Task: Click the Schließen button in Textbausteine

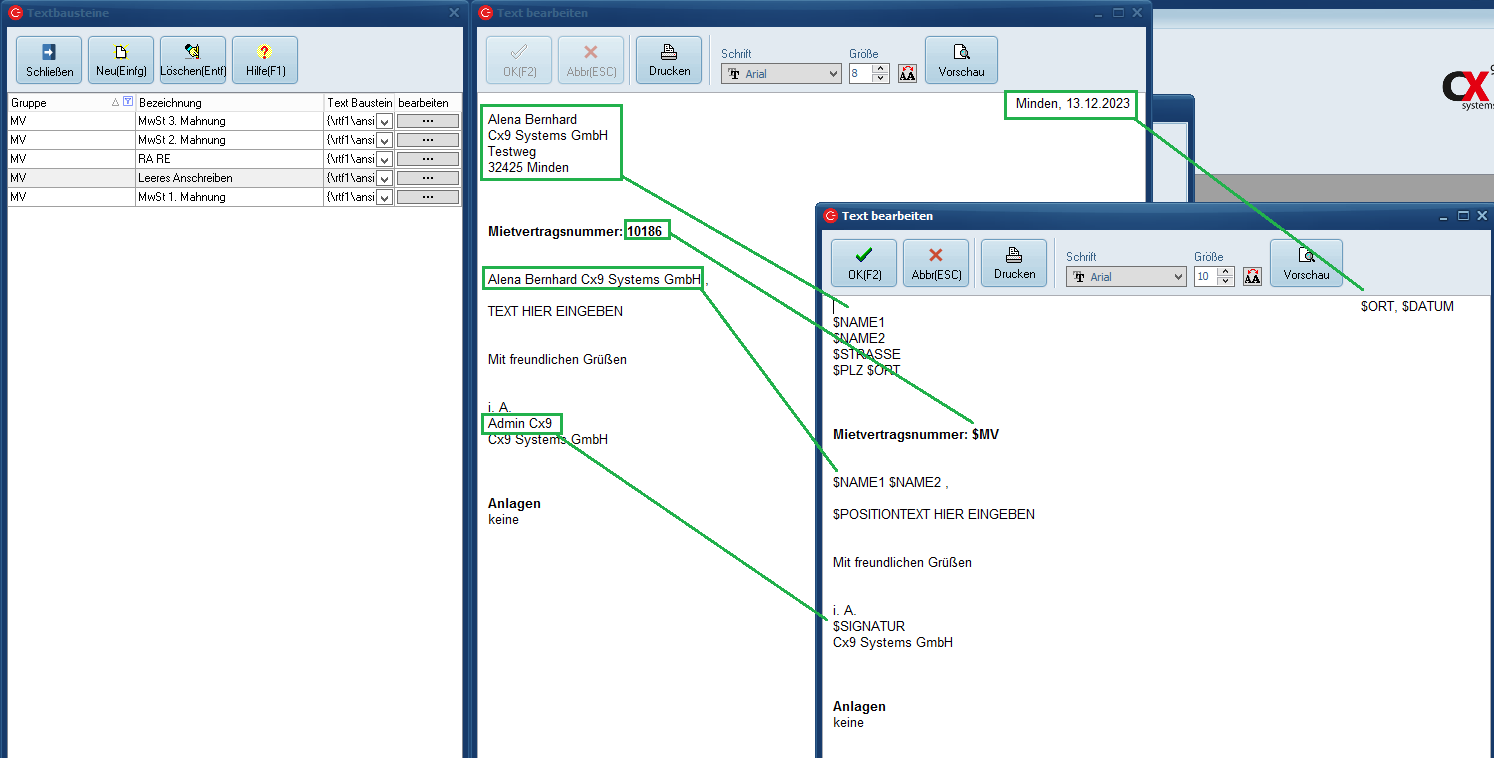Action: pos(49,60)
